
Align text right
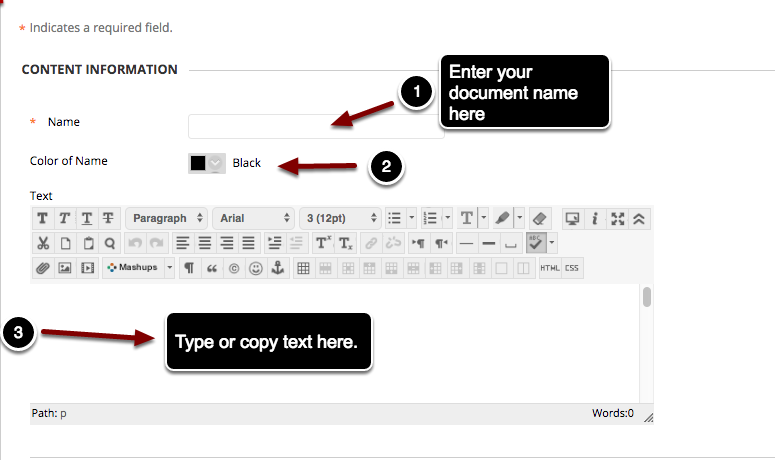point(226,243)
